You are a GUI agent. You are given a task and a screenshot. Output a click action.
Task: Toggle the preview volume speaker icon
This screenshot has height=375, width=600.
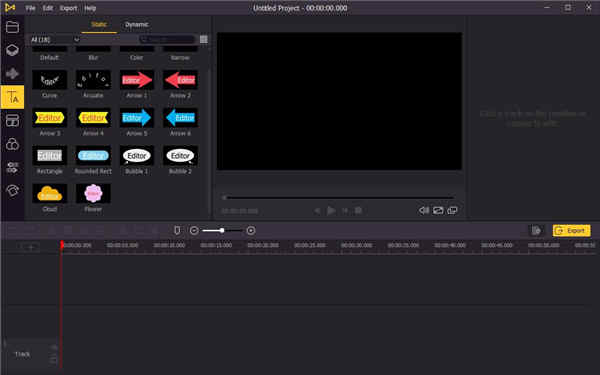tap(423, 210)
